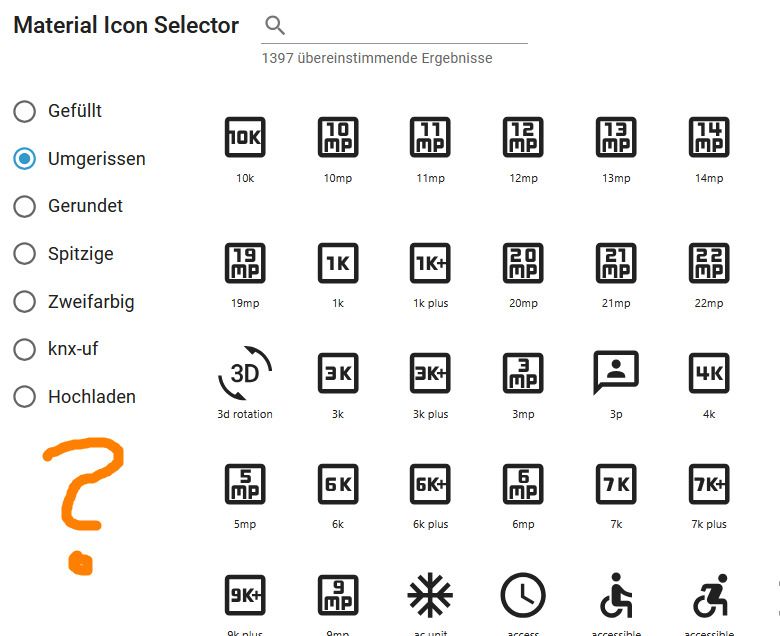Select the clock access time icon
The height and width of the screenshot is (636, 780).
pyautogui.click(x=523, y=595)
